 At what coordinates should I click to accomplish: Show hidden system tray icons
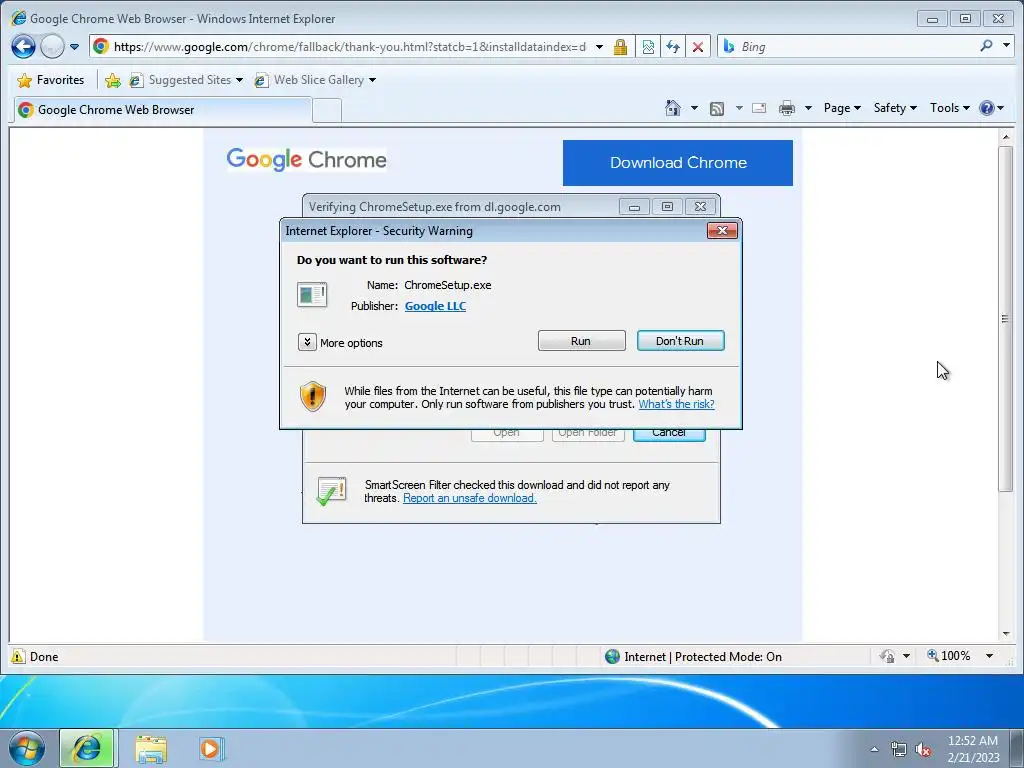(874, 749)
